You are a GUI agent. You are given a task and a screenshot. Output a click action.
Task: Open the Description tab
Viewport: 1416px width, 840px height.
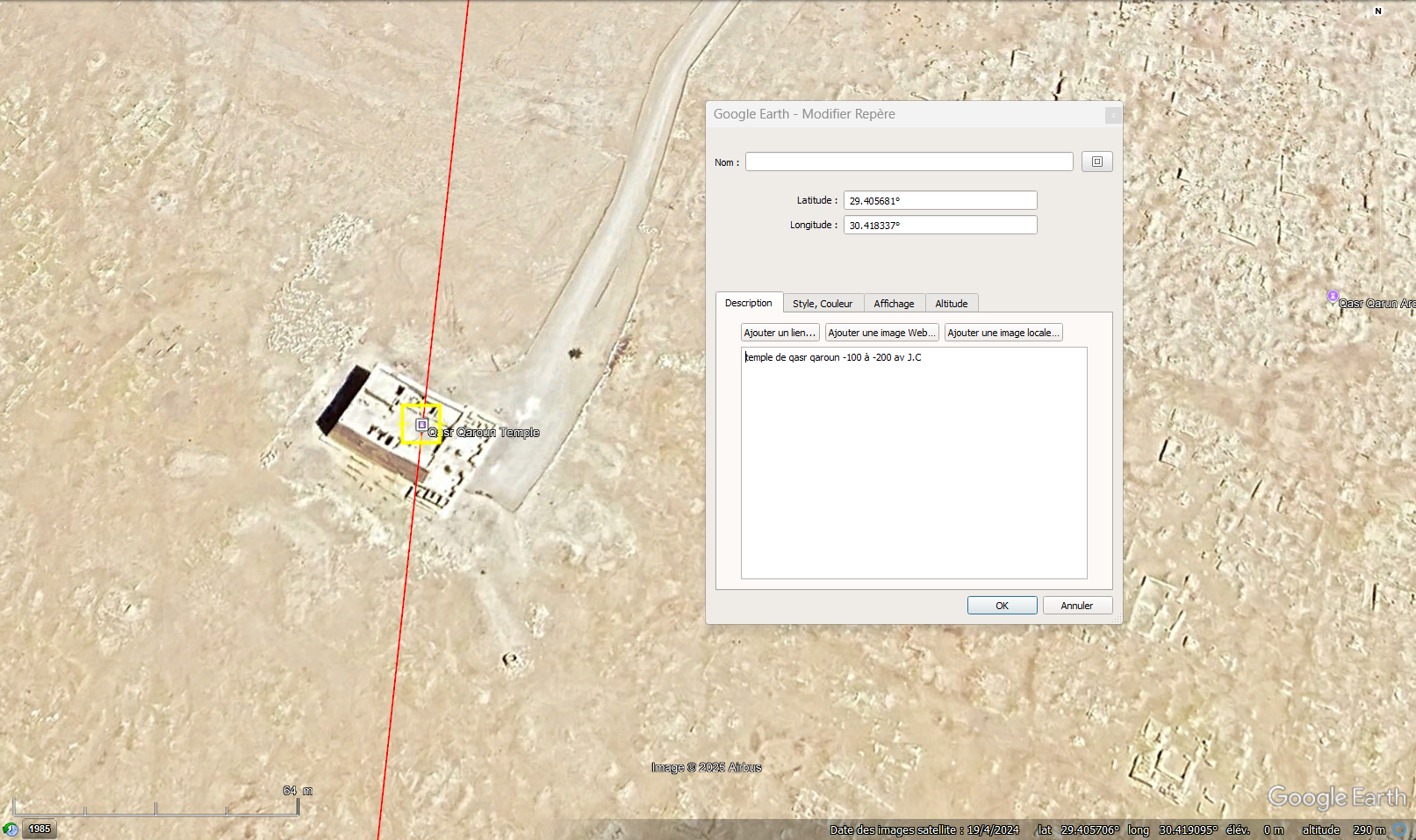(748, 303)
